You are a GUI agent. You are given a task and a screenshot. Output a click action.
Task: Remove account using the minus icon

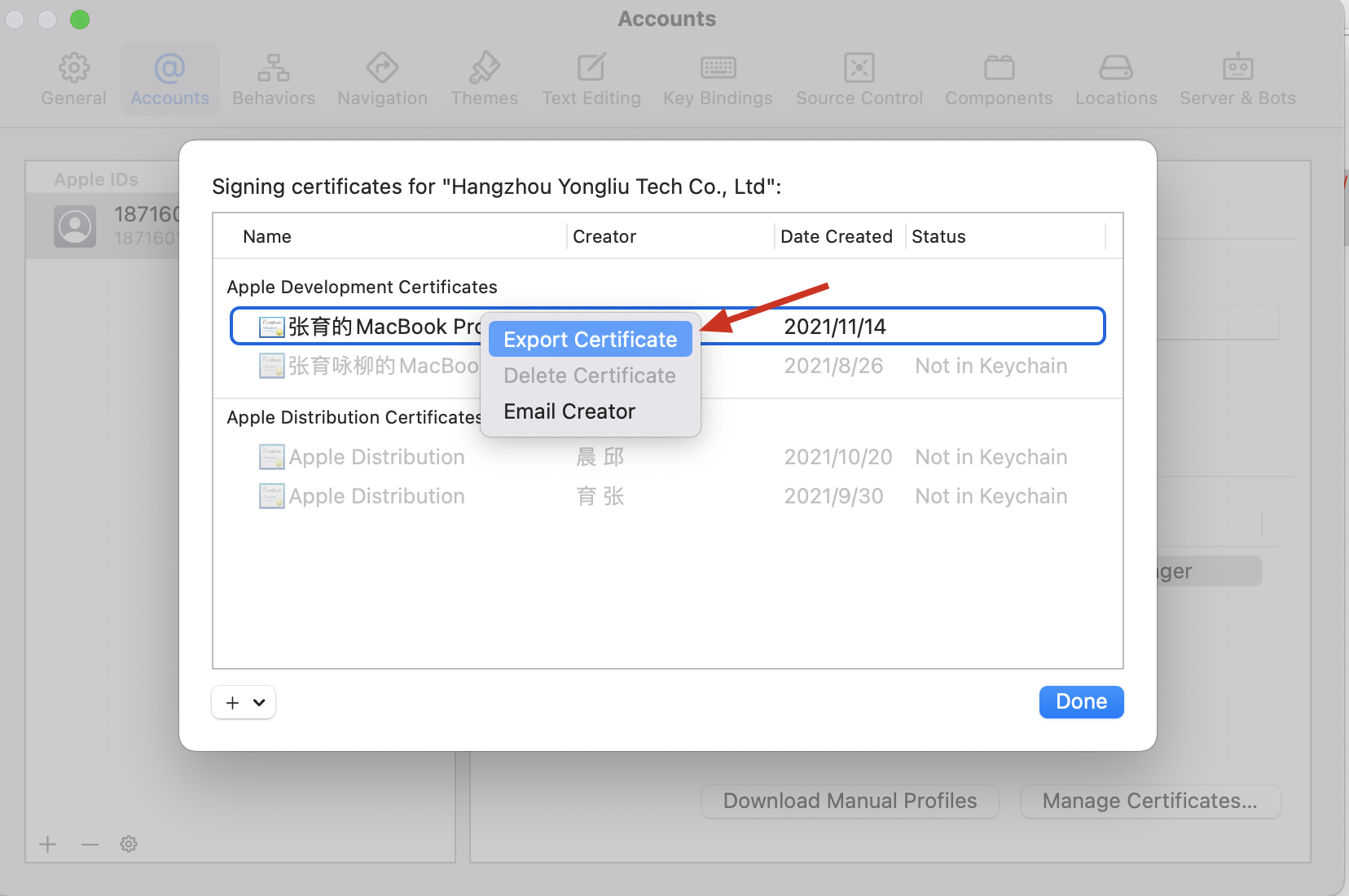[x=90, y=844]
